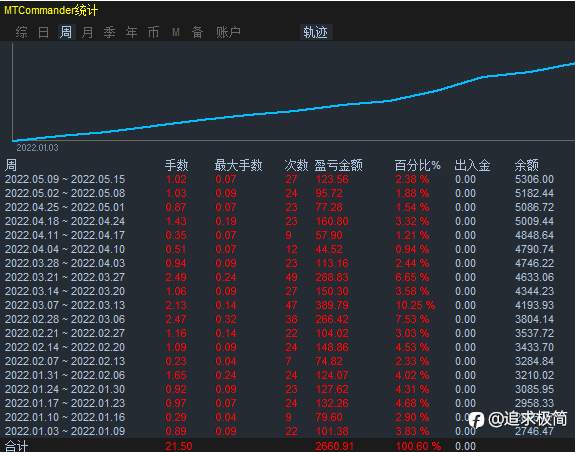This screenshot has width=575, height=452.
Task: Select week row 2022.02.14 ~ 2022.02.20
Action: [279, 347]
